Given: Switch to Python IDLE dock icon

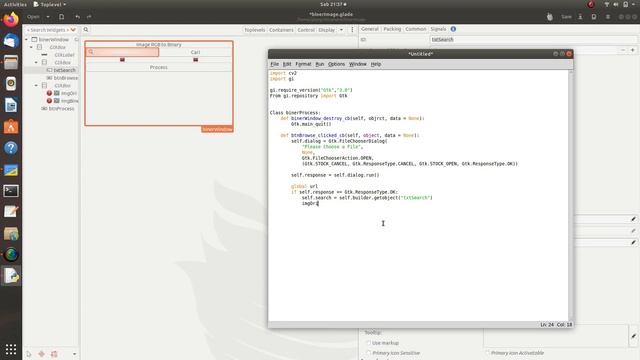Looking at the screenshot, I should pos(11,276).
